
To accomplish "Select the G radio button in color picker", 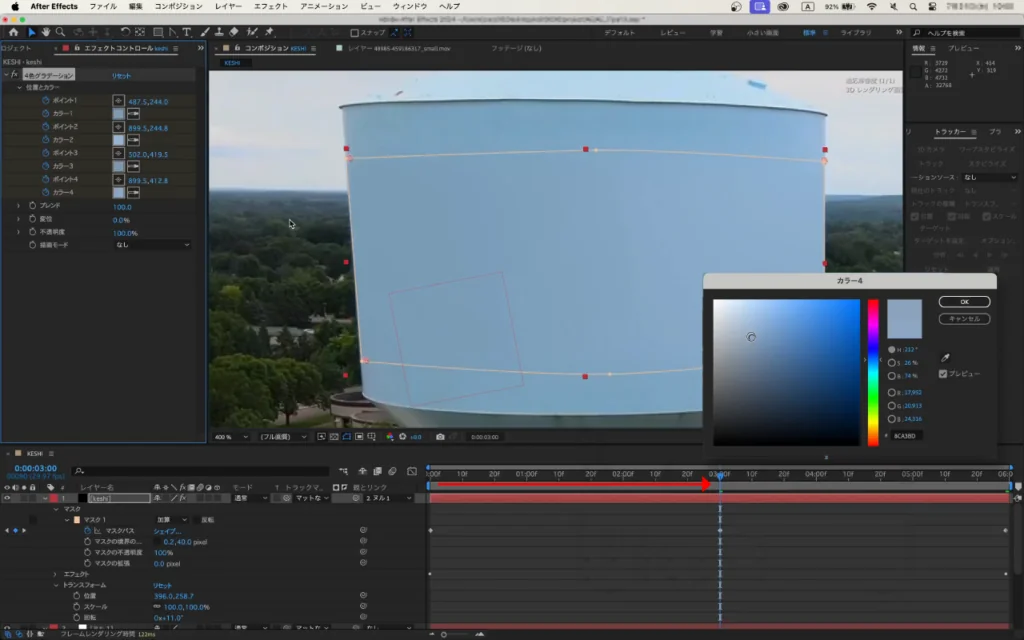I will pyautogui.click(x=891, y=406).
